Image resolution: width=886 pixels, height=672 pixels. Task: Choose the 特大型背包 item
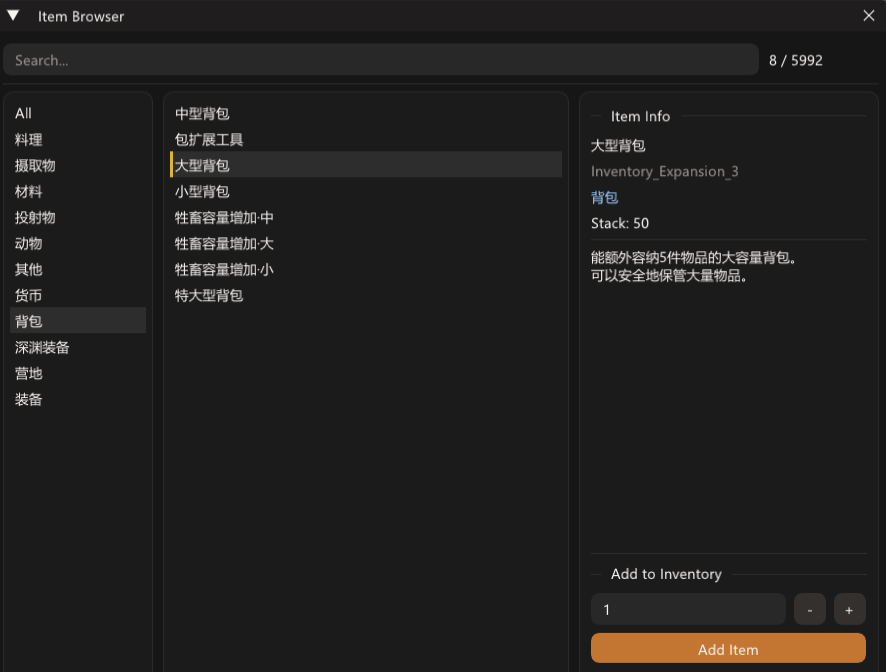click(x=210, y=296)
